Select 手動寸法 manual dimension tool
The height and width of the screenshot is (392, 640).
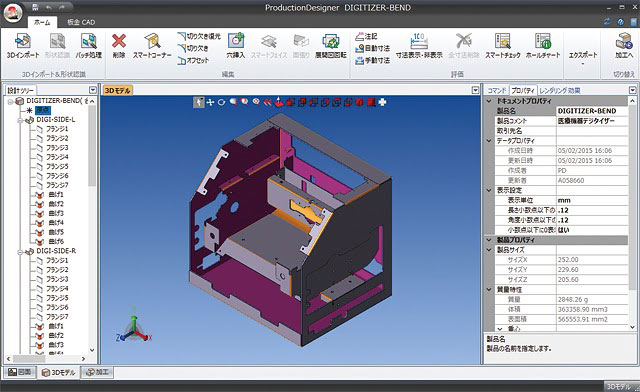tap(372, 60)
